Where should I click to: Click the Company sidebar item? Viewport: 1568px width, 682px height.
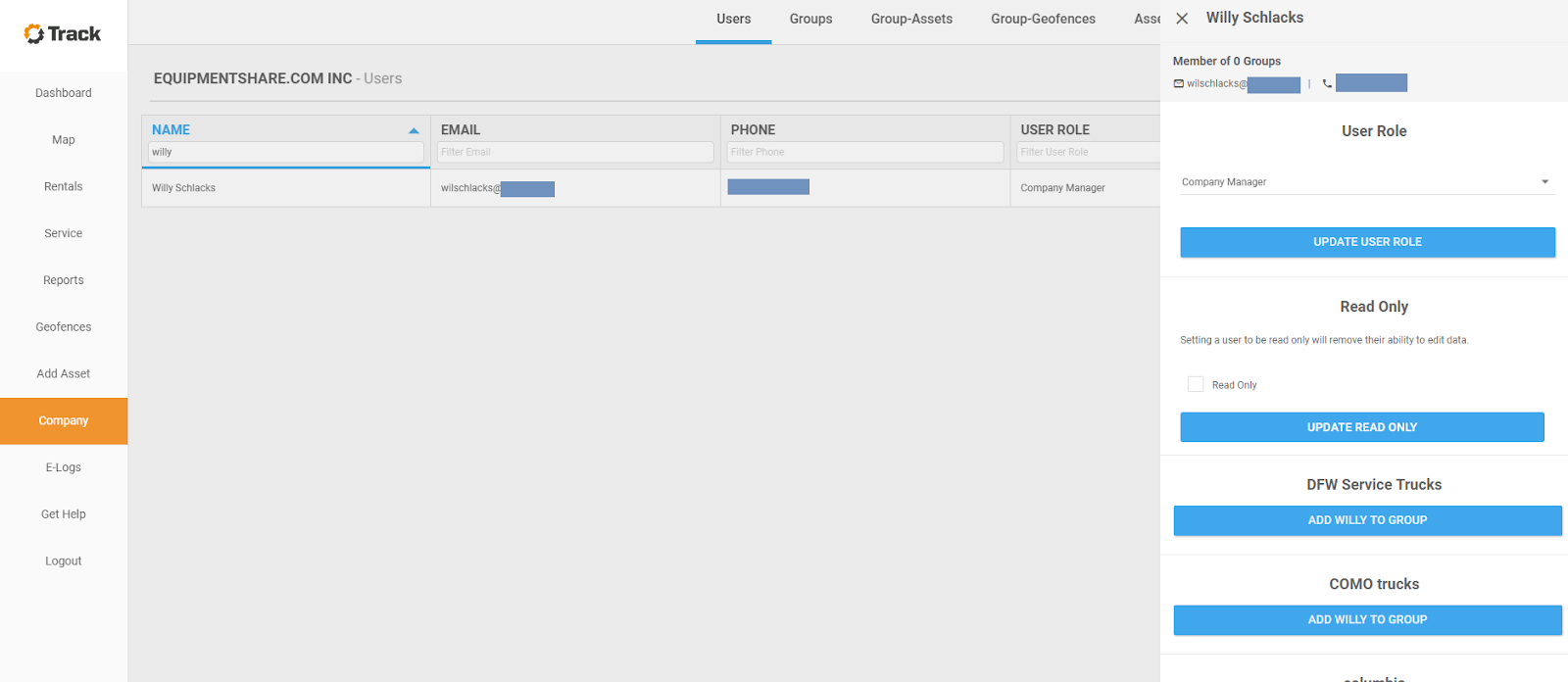(x=64, y=421)
